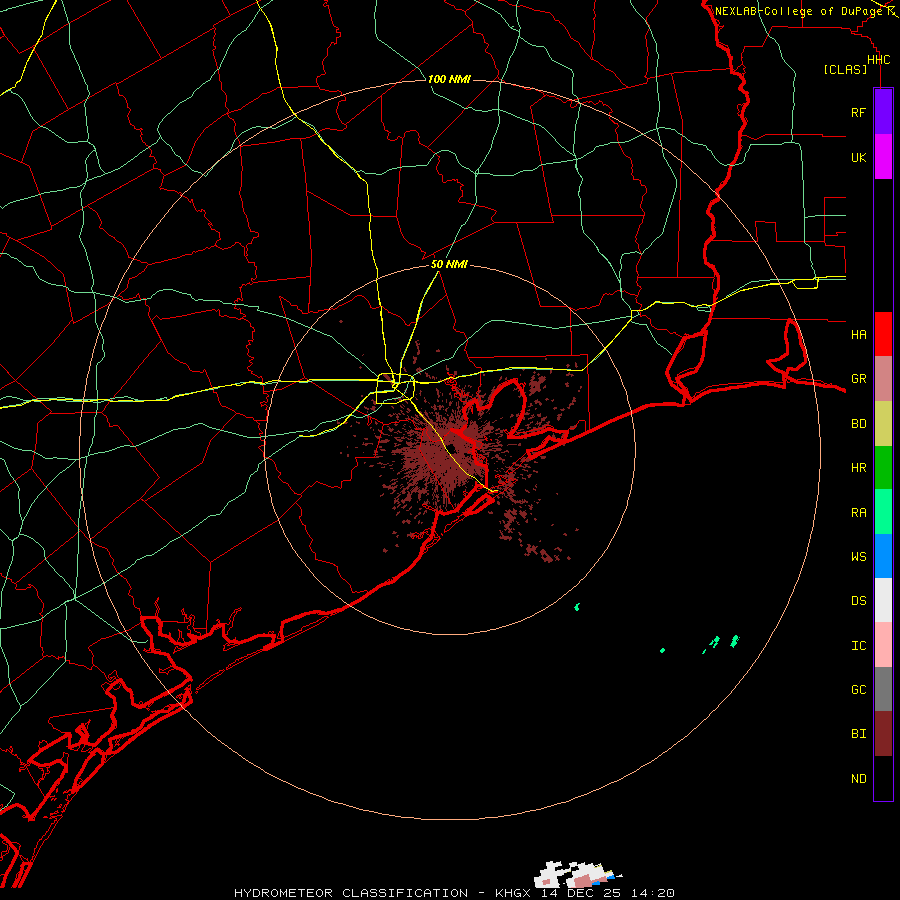Pick the HR green legend swatch
Viewport: 900px width, 900px height.
pyautogui.click(x=883, y=468)
